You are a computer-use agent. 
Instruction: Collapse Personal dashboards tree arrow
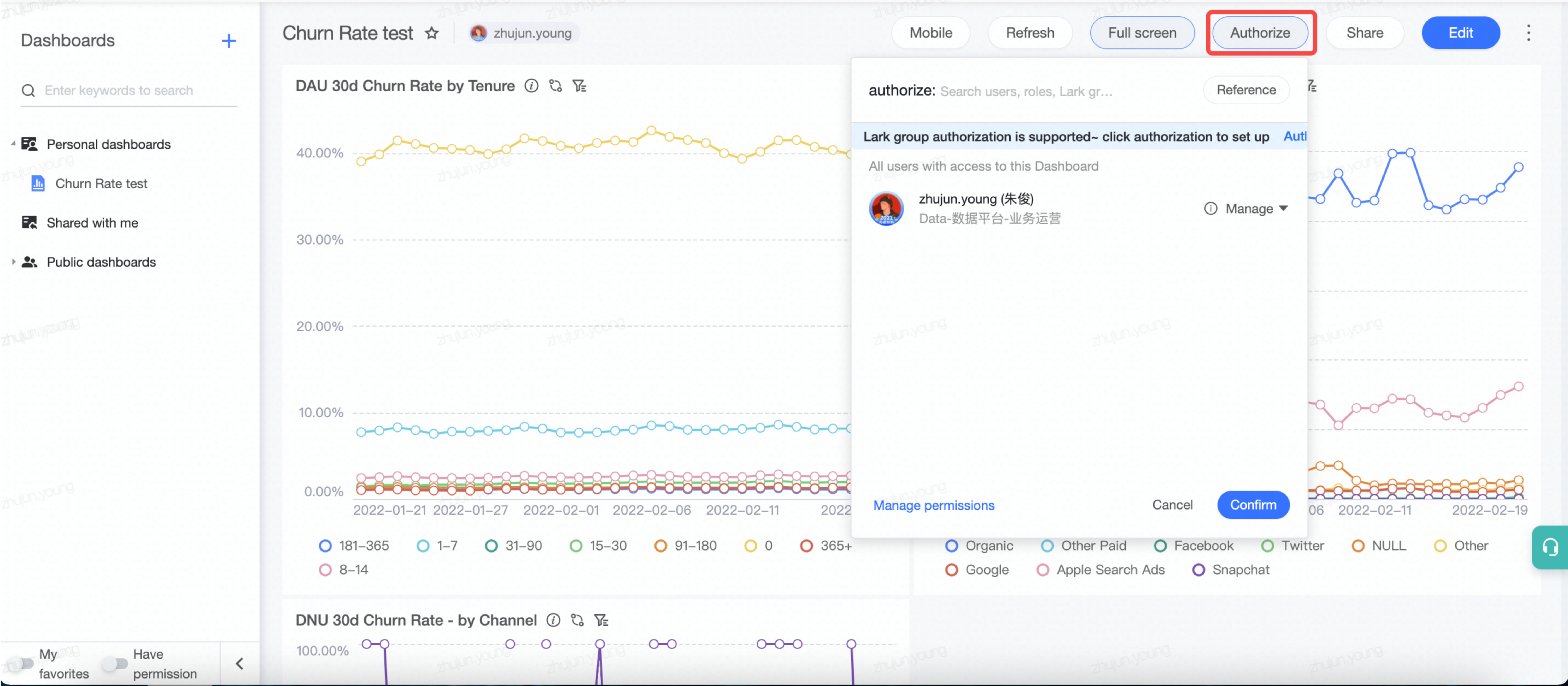point(13,144)
